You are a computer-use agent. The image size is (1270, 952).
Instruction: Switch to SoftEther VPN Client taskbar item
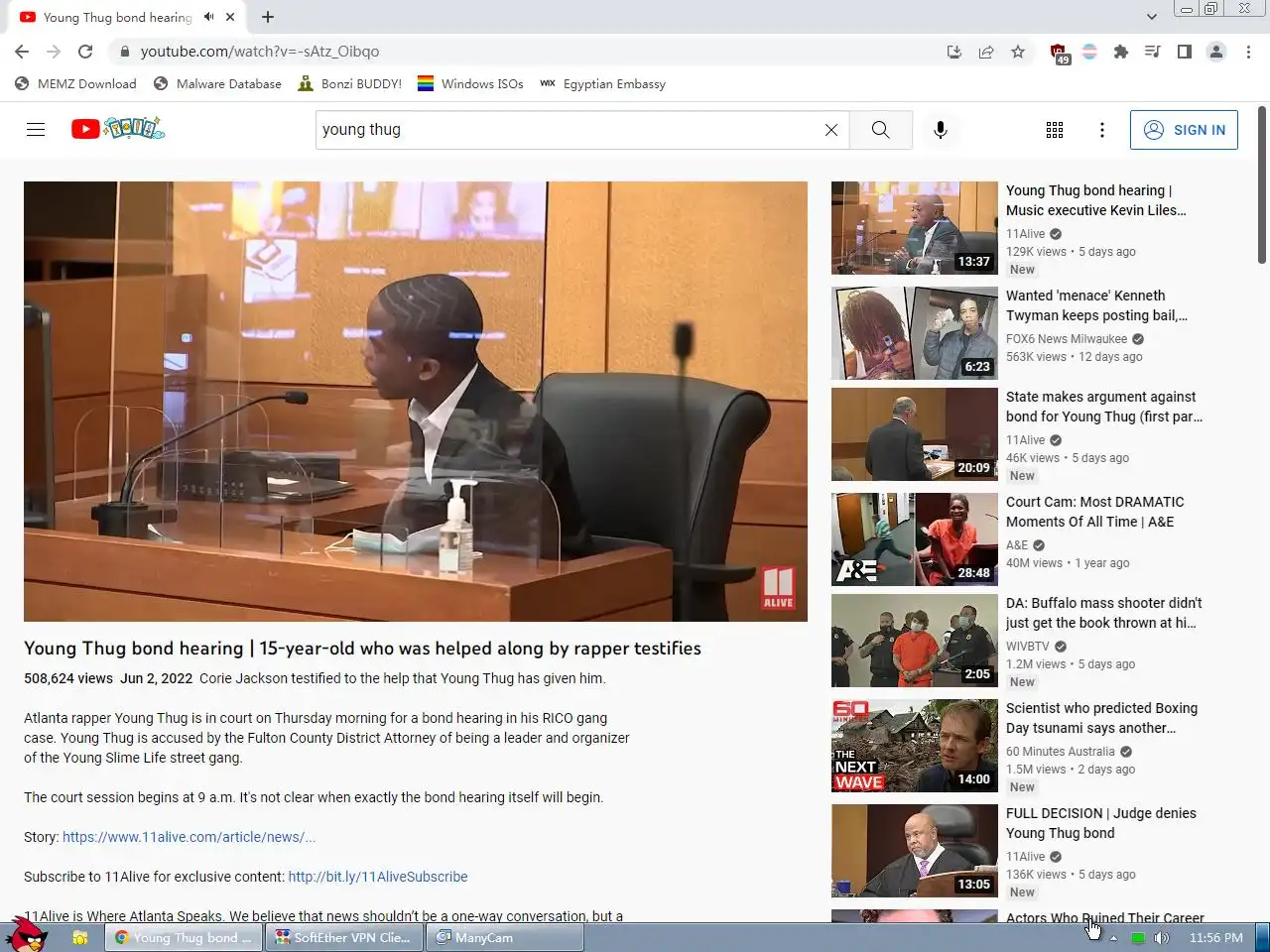tap(344, 937)
